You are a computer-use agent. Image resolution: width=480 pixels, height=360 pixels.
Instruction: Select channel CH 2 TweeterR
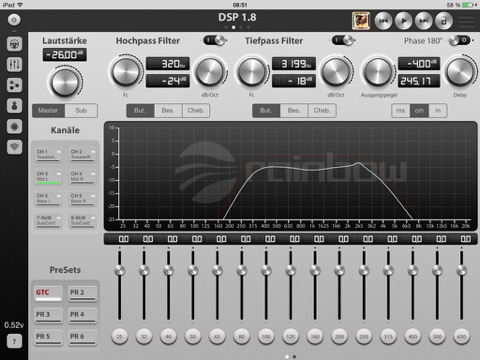click(82, 155)
